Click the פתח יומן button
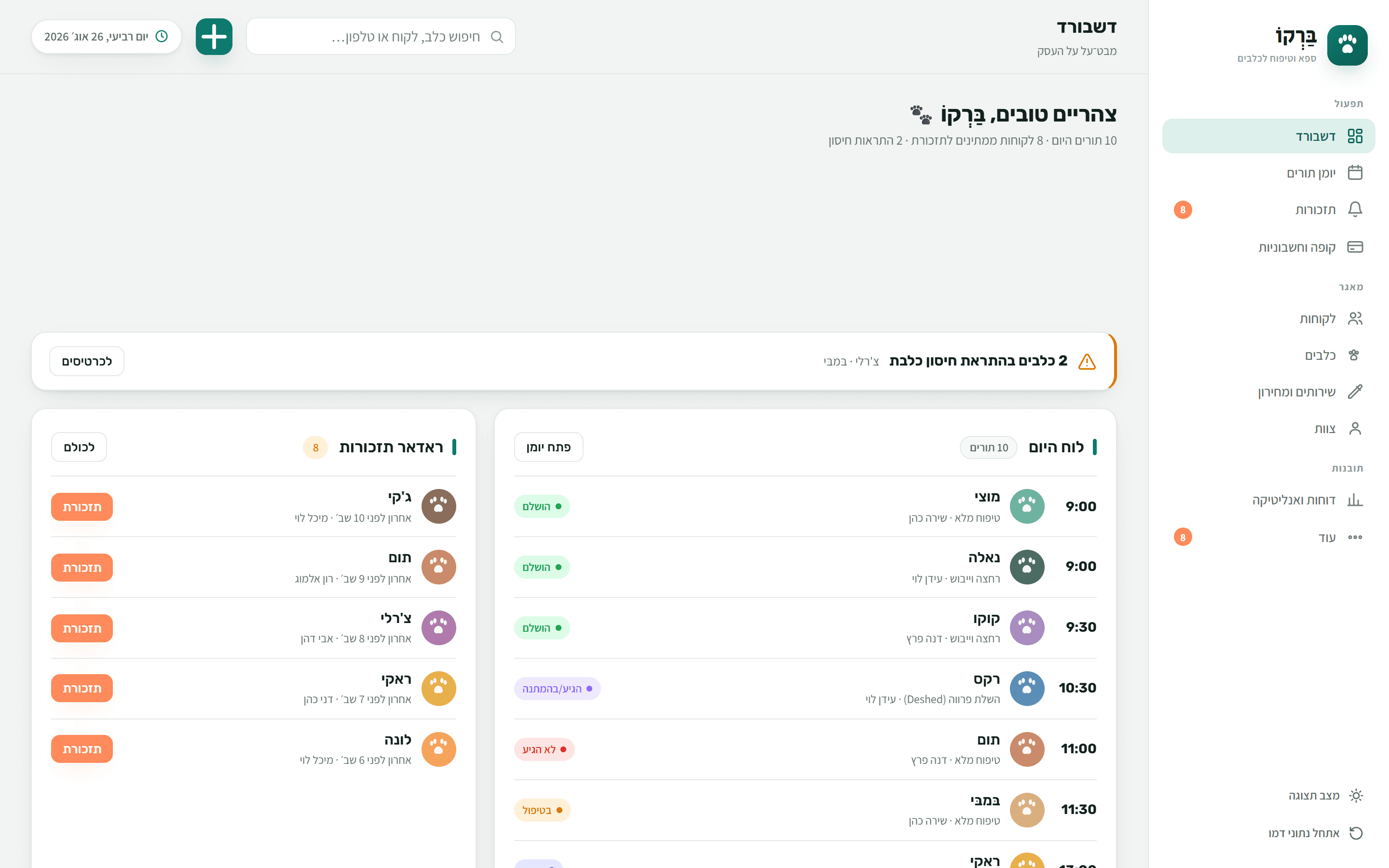This screenshot has height=868, width=1389. [x=548, y=447]
